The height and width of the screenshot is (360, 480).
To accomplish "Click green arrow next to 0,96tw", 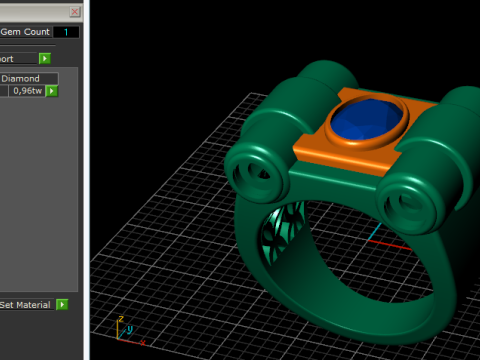I will pos(52,91).
